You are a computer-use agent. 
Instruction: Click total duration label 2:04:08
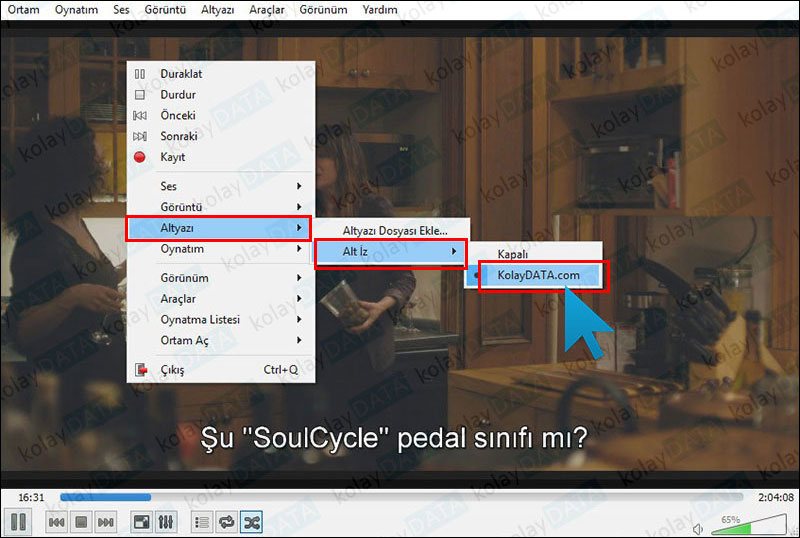pyautogui.click(x=776, y=497)
